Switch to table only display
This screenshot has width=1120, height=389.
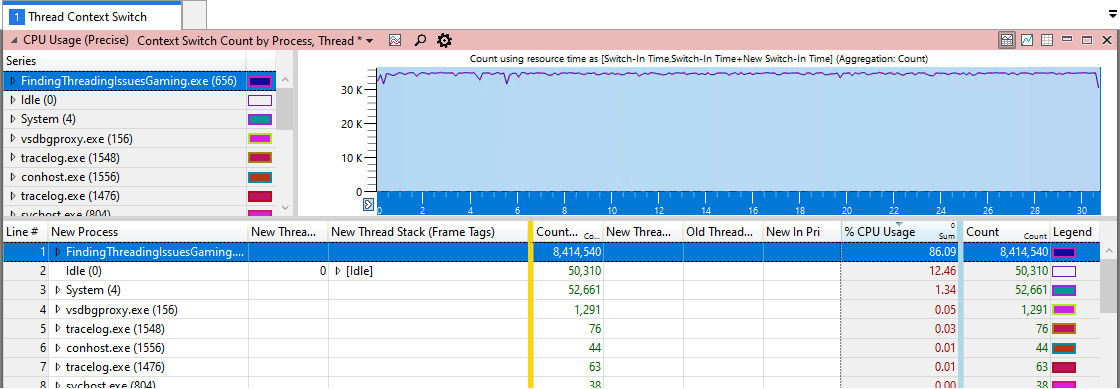(1047, 41)
